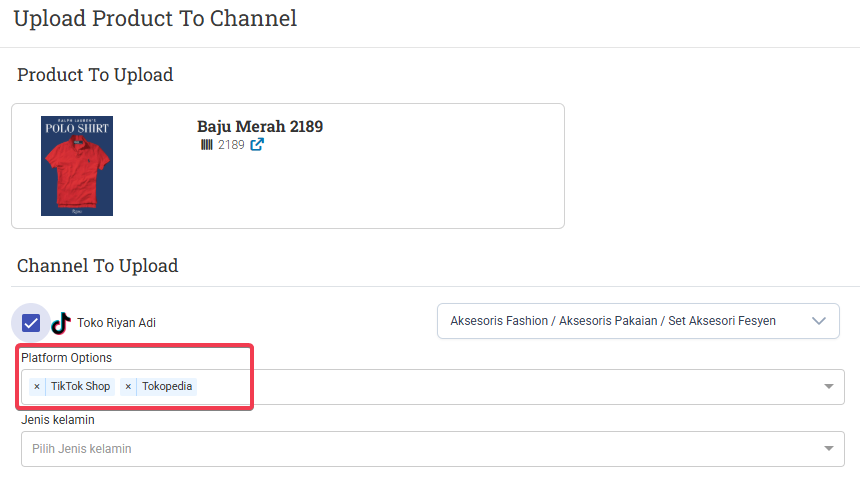Click the polo shirt product thumbnail
The image size is (860, 482).
click(77, 166)
